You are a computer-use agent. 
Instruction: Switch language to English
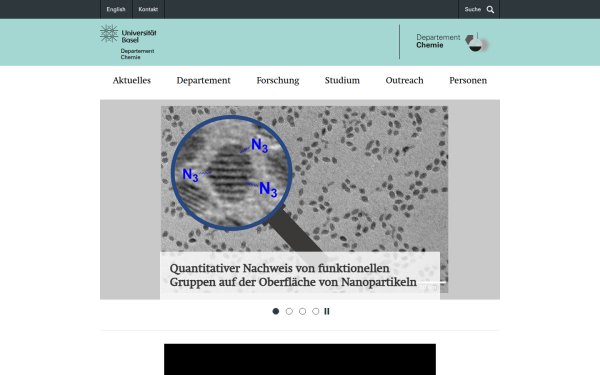pos(116,10)
